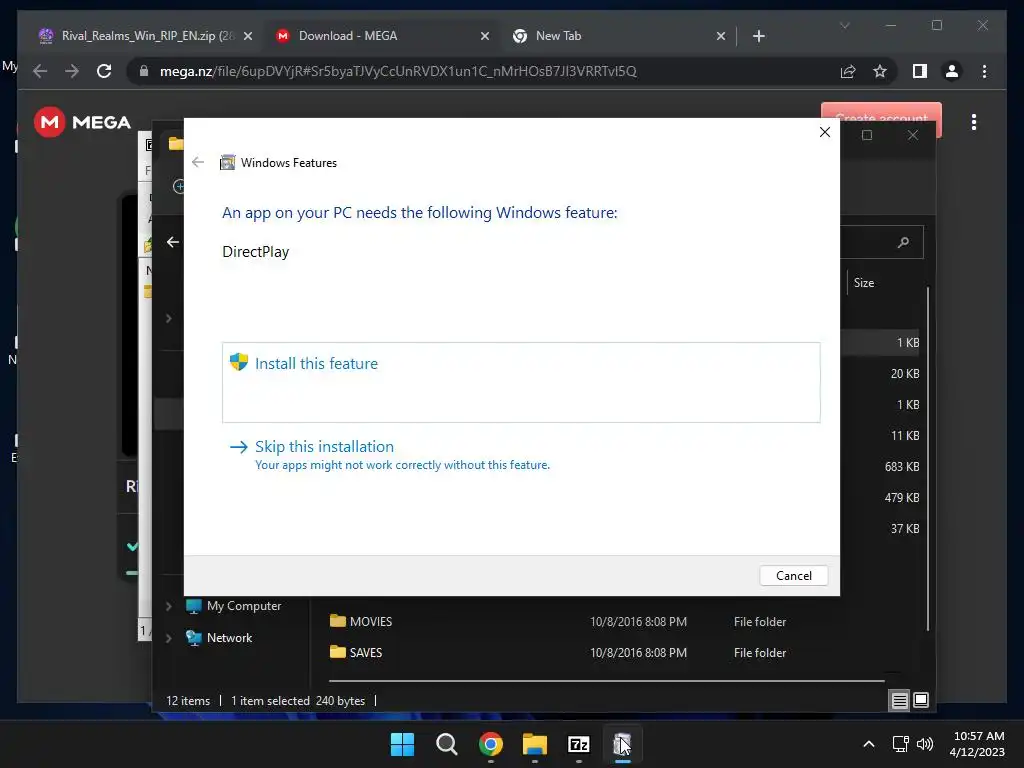
Task: Expand My Computer in navigation pane
Action: pyautogui.click(x=168, y=606)
